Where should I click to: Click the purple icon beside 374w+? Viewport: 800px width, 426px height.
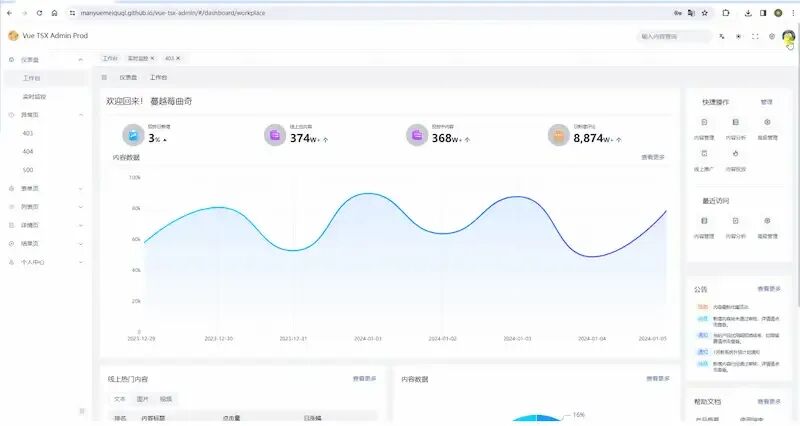coord(275,135)
